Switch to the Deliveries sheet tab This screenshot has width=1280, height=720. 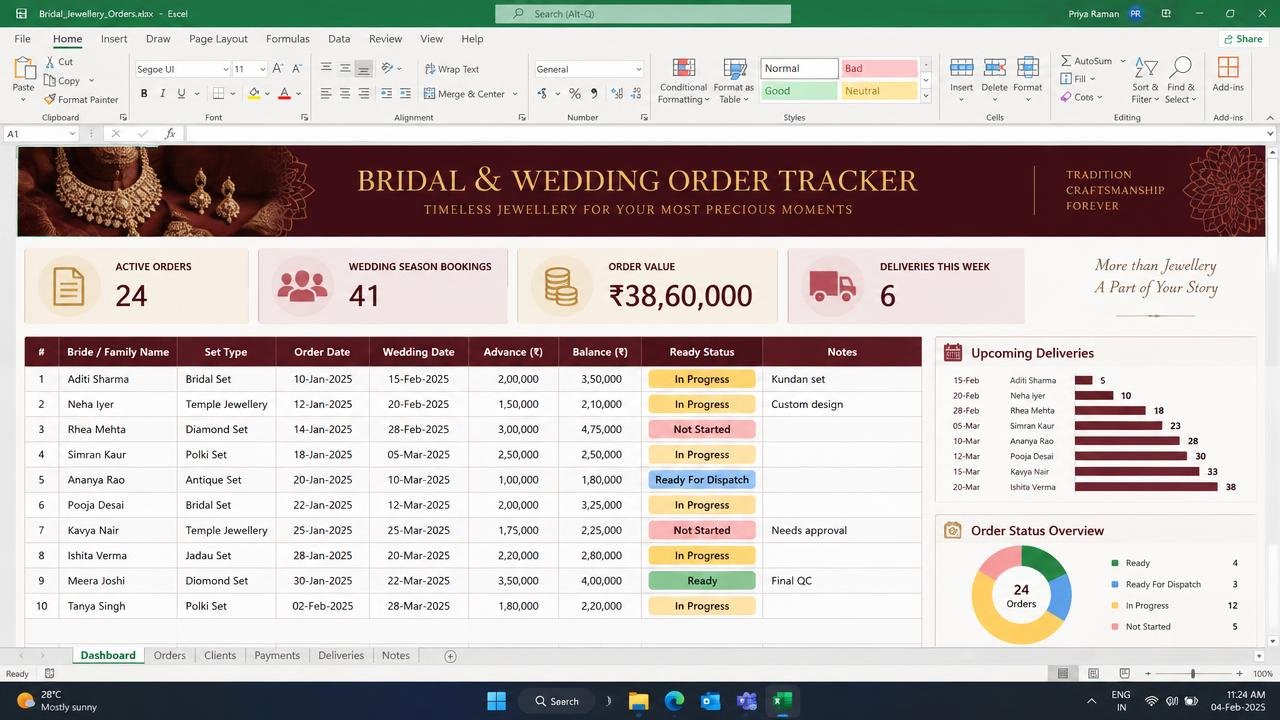coord(341,656)
